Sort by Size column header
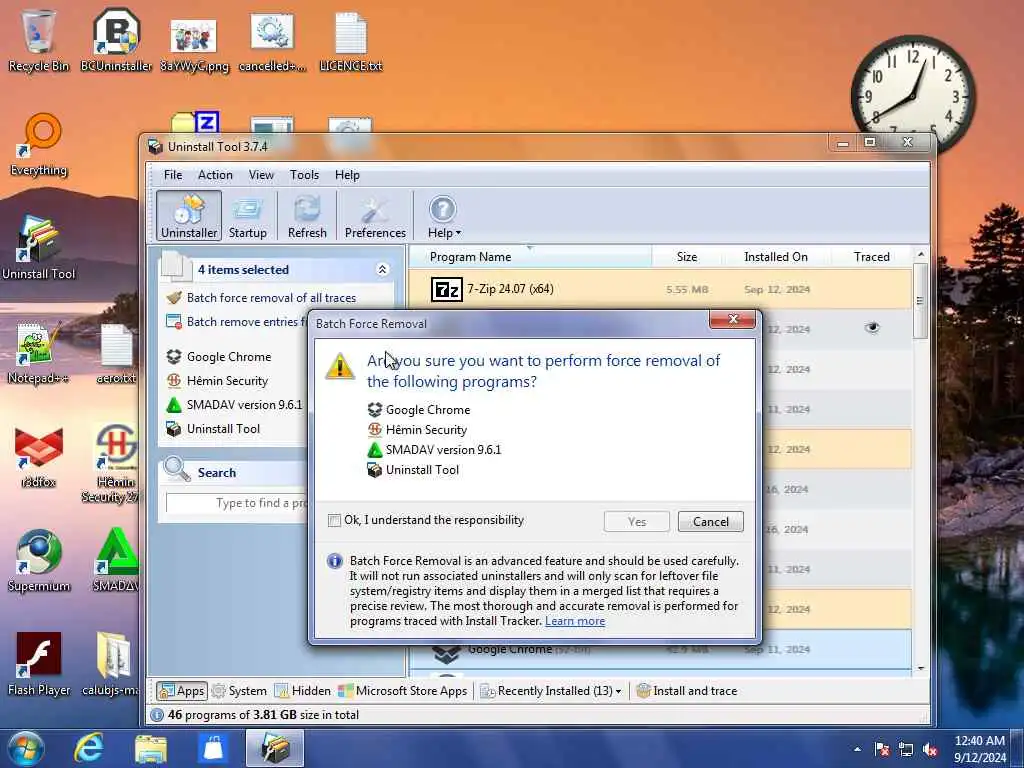Screen dimensions: 1024x768 point(686,257)
